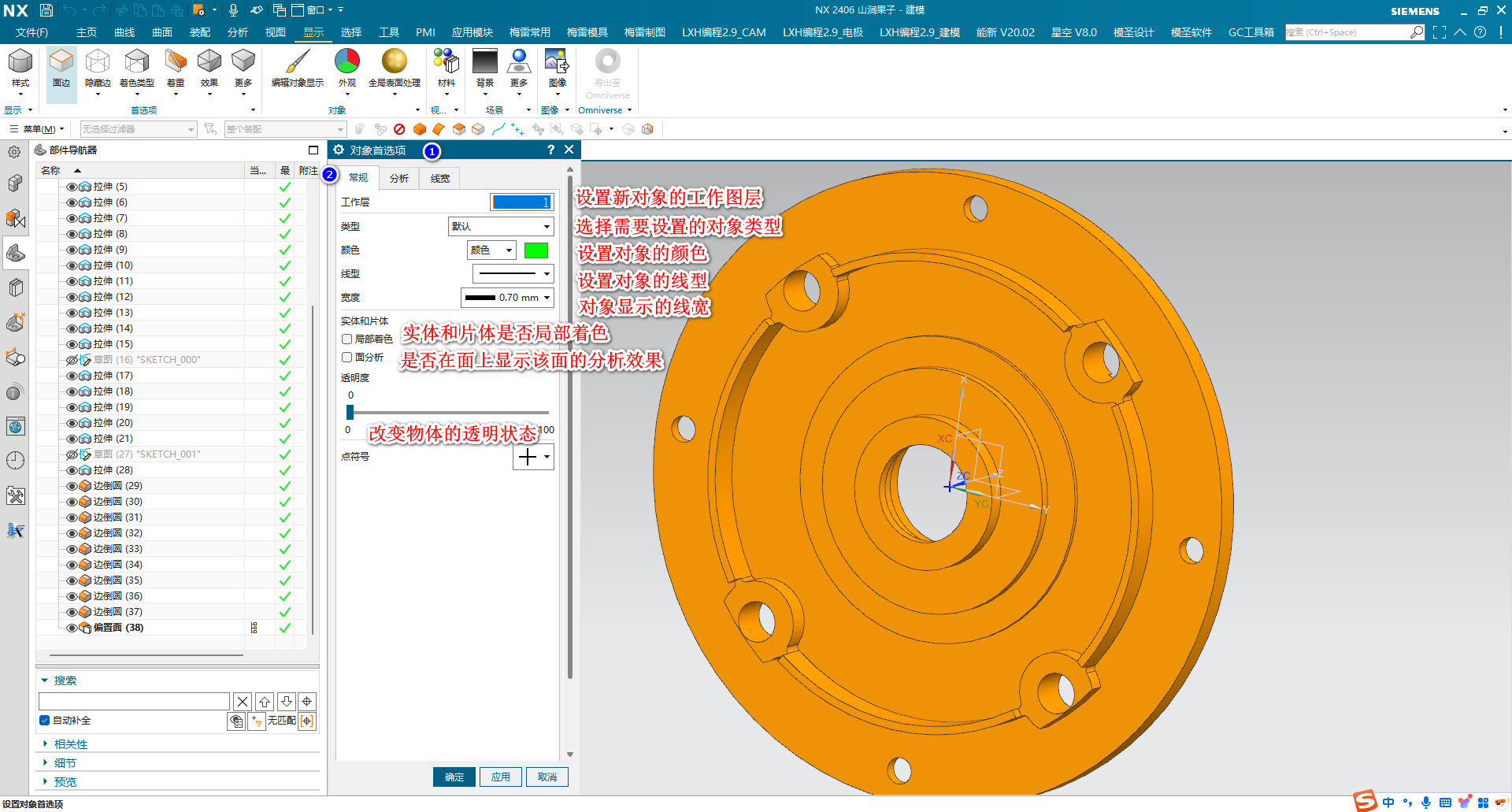Click the help question mark in dialog title
This screenshot has width=1512, height=812.
pyautogui.click(x=550, y=150)
